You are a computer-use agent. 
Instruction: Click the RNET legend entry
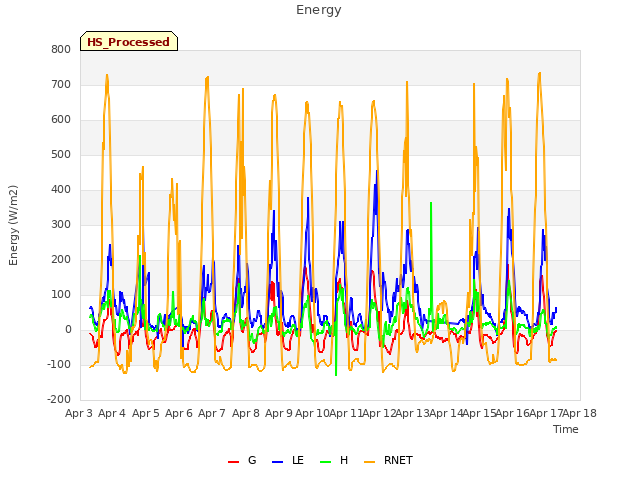click(388, 460)
